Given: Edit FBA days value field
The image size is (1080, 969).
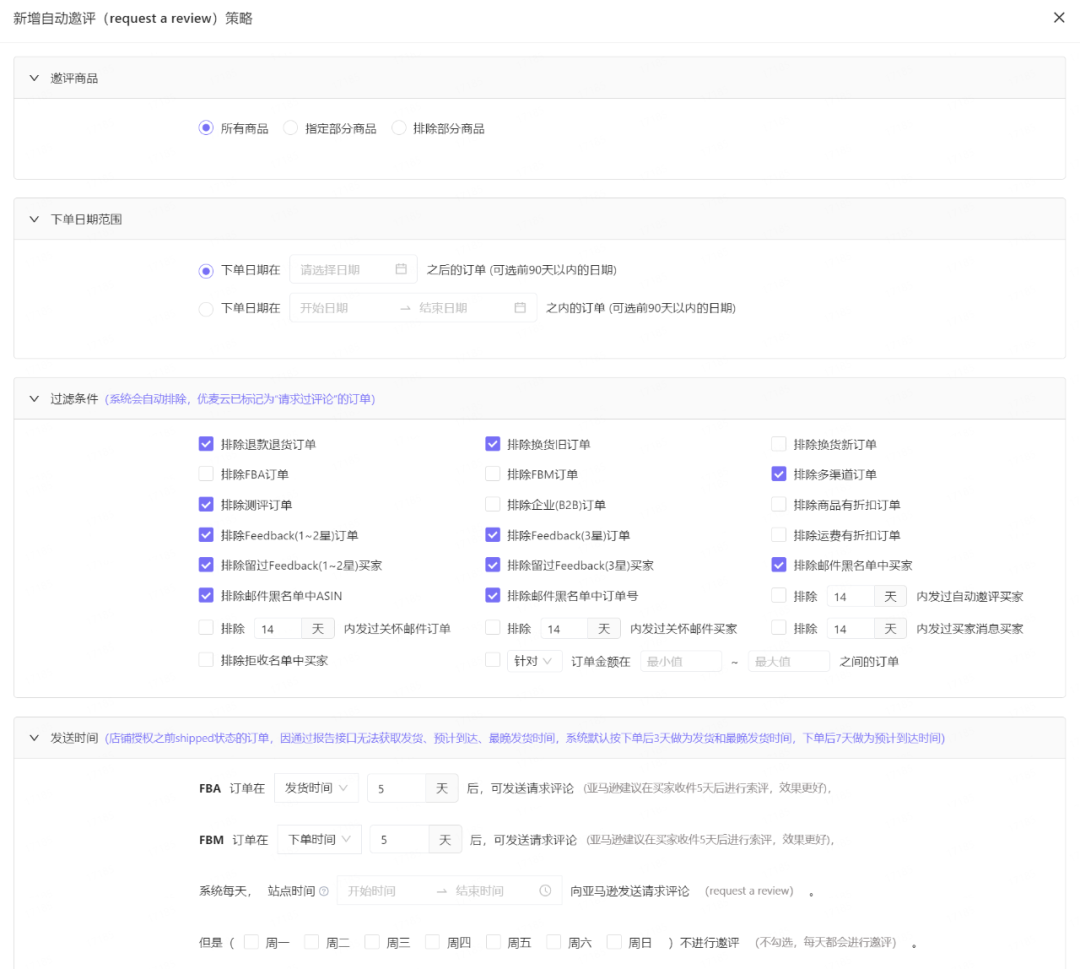Looking at the screenshot, I should [x=396, y=789].
